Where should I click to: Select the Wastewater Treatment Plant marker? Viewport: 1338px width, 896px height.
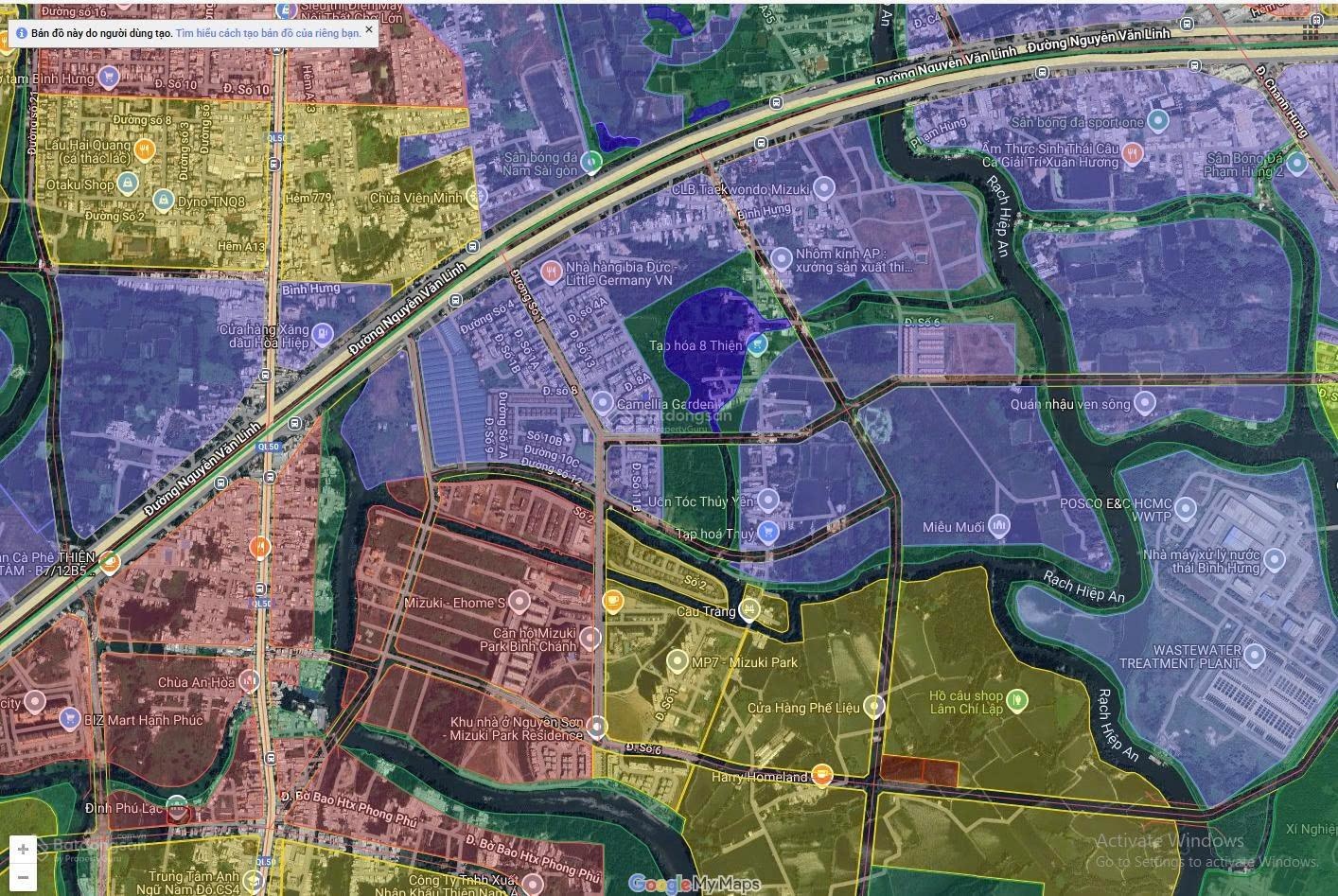click(1255, 654)
